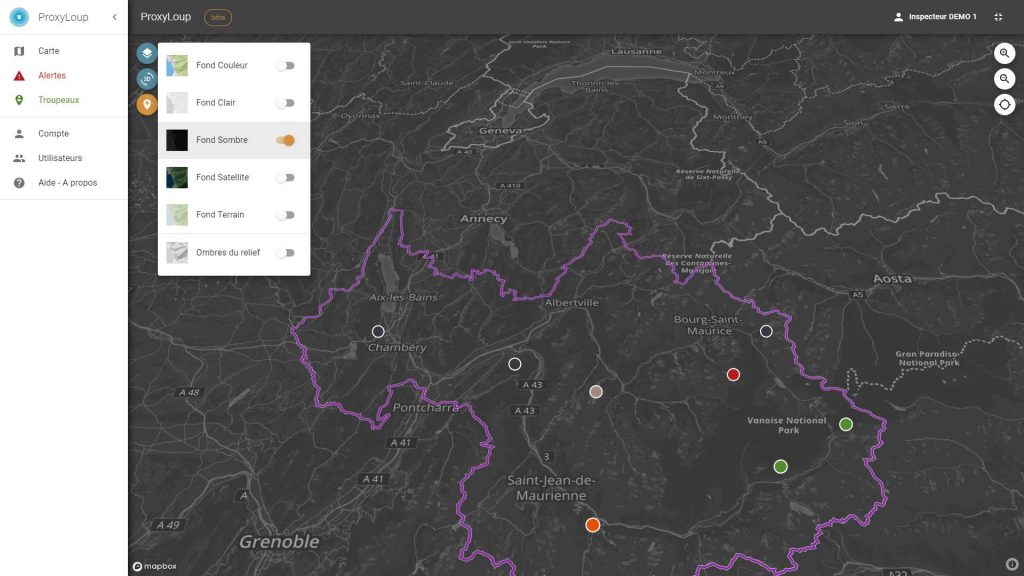Turn on Ombres du relief switch
The image size is (1024, 576).
pyautogui.click(x=285, y=253)
